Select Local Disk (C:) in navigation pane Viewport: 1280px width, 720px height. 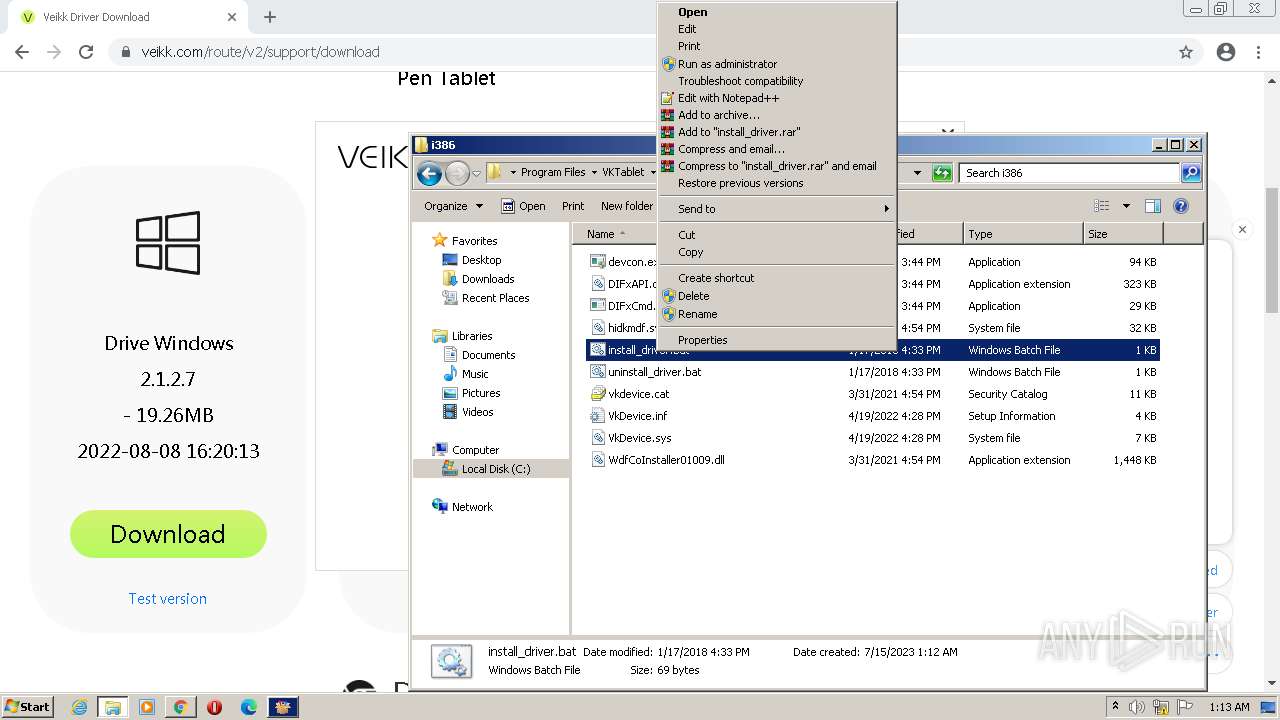495,469
